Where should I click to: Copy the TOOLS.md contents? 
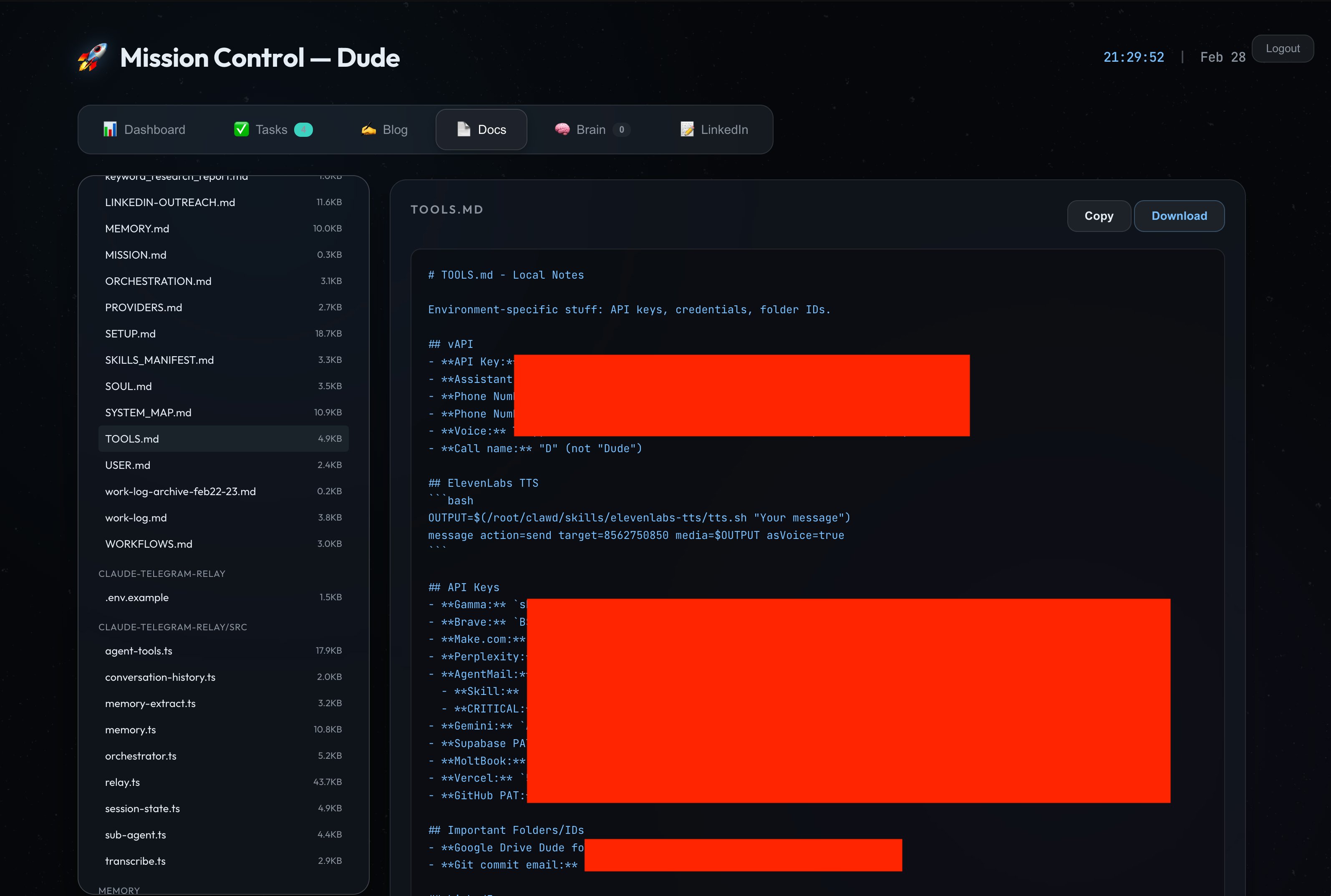pos(1099,216)
